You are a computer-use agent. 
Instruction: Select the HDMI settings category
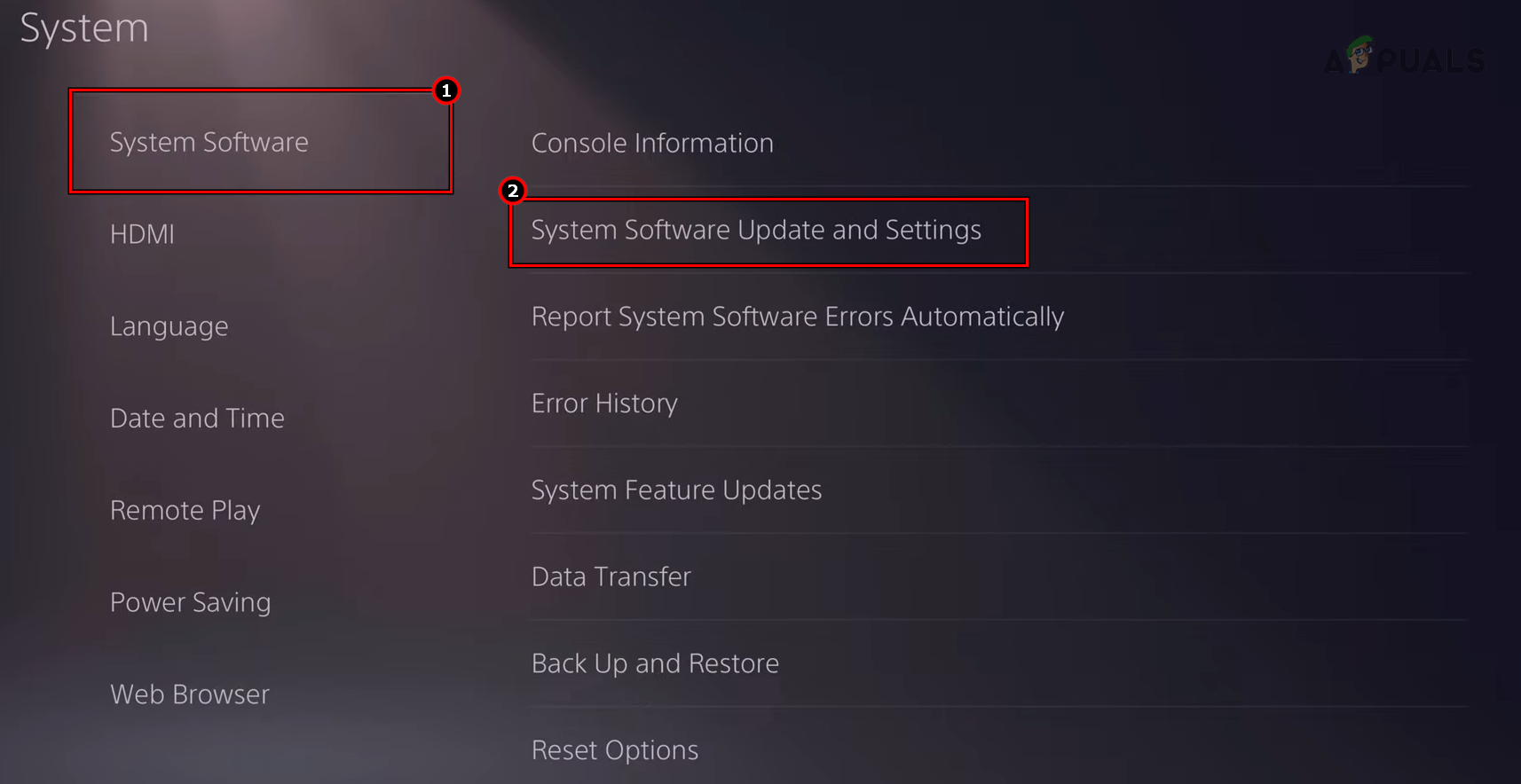pyautogui.click(x=142, y=234)
